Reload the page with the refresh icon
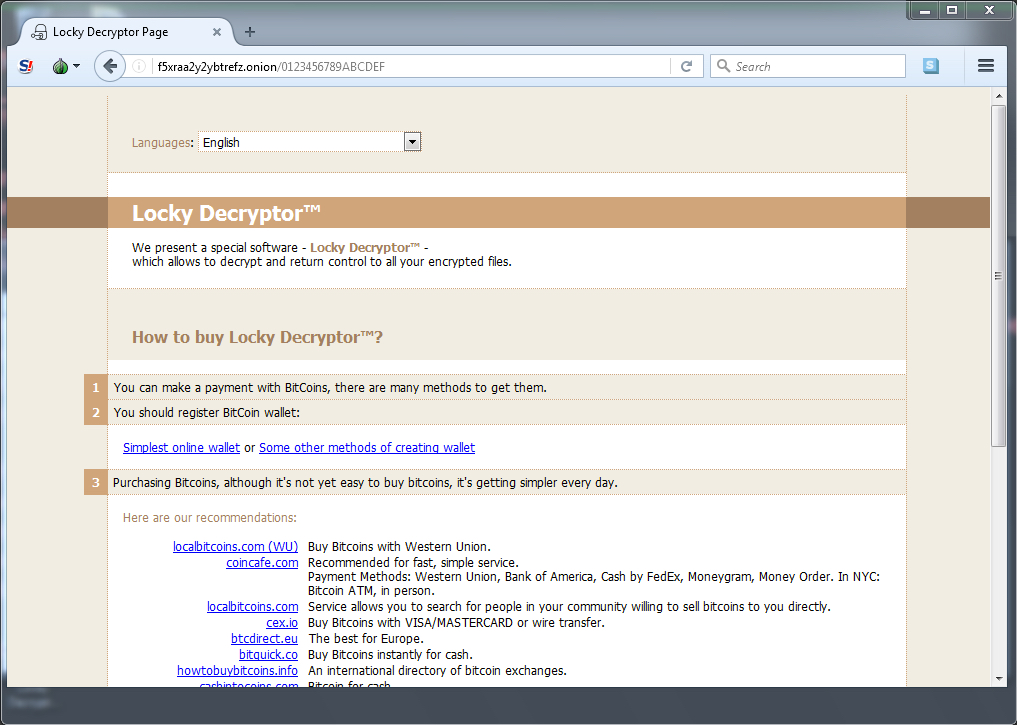The width and height of the screenshot is (1017, 725). [686, 66]
